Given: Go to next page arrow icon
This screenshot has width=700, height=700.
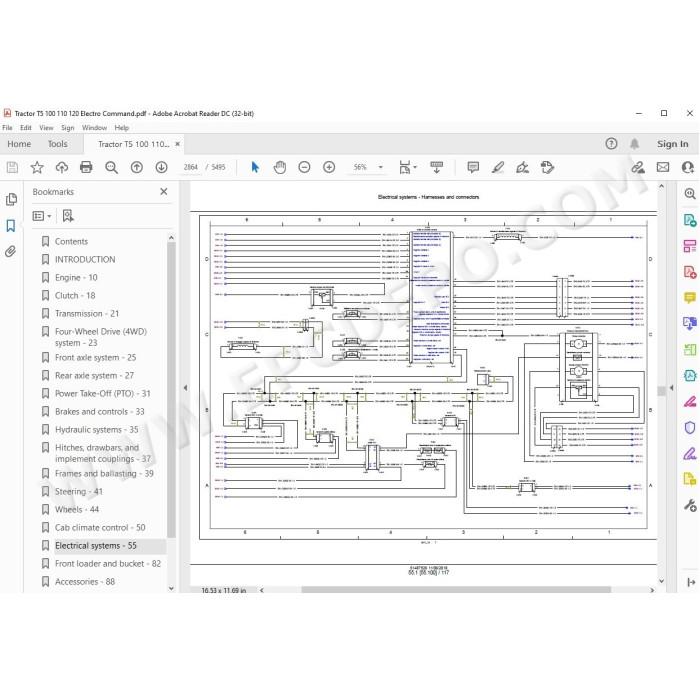Looking at the screenshot, I should tap(161, 167).
